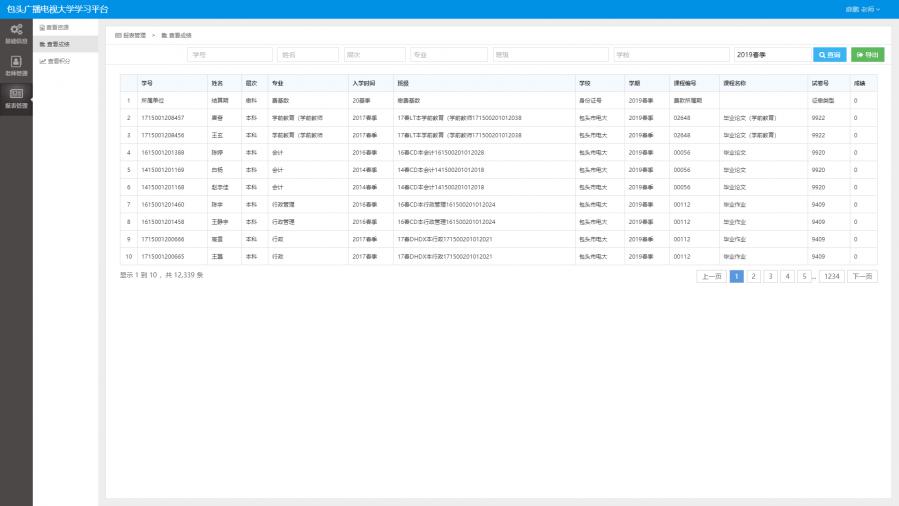Click the 学号 column header
The height and width of the screenshot is (506, 899).
click(x=147, y=83)
